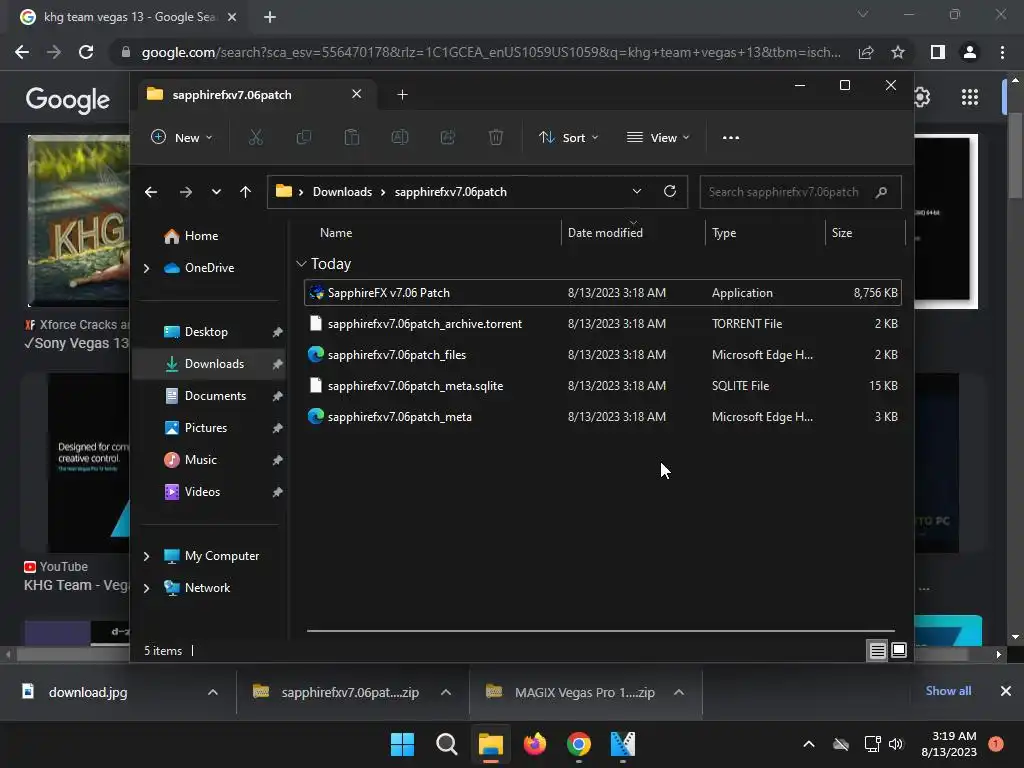Open Chrome side panel icon
1024x768 pixels.
[938, 52]
